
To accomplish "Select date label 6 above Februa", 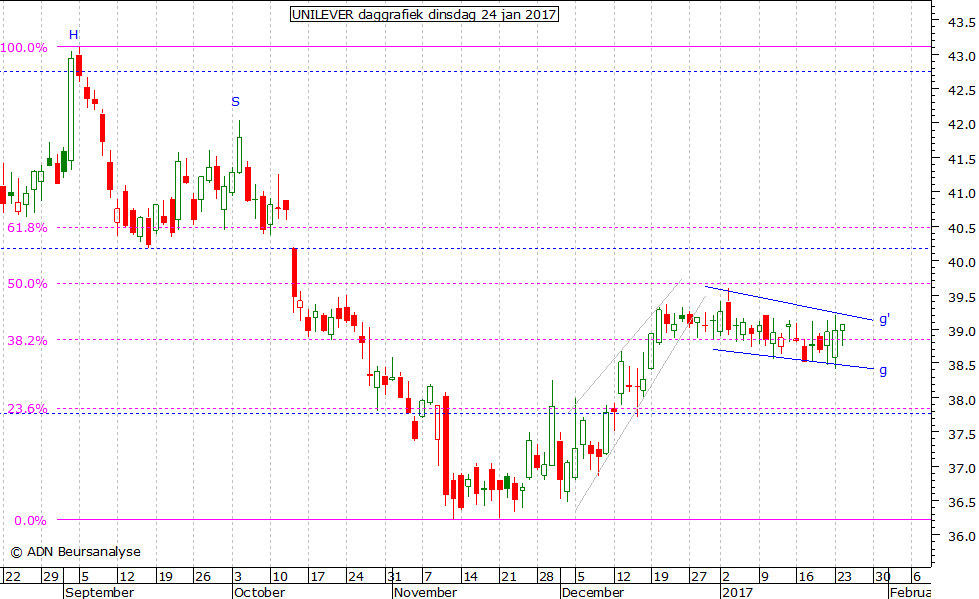I will pos(916,576).
